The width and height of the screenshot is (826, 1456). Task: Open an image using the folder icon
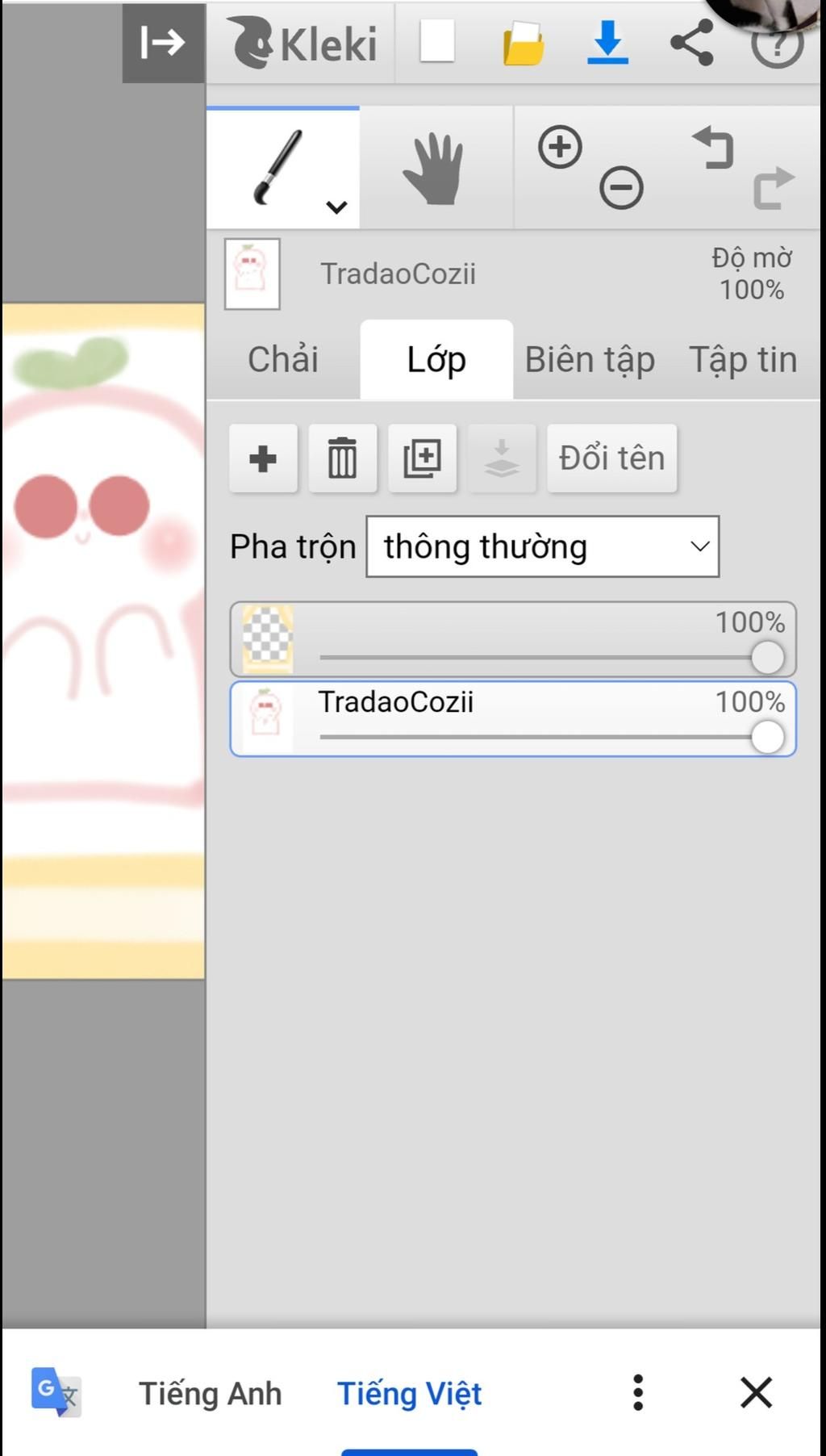point(524,43)
